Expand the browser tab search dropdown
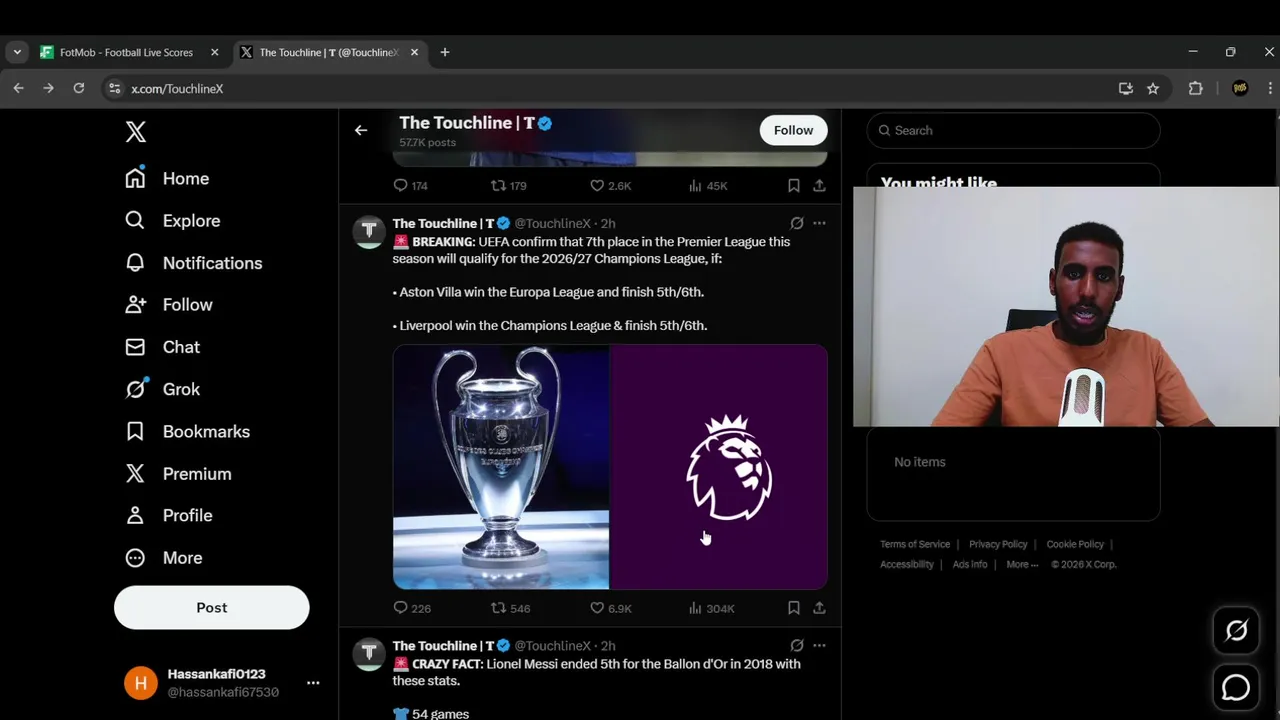 click(17, 52)
